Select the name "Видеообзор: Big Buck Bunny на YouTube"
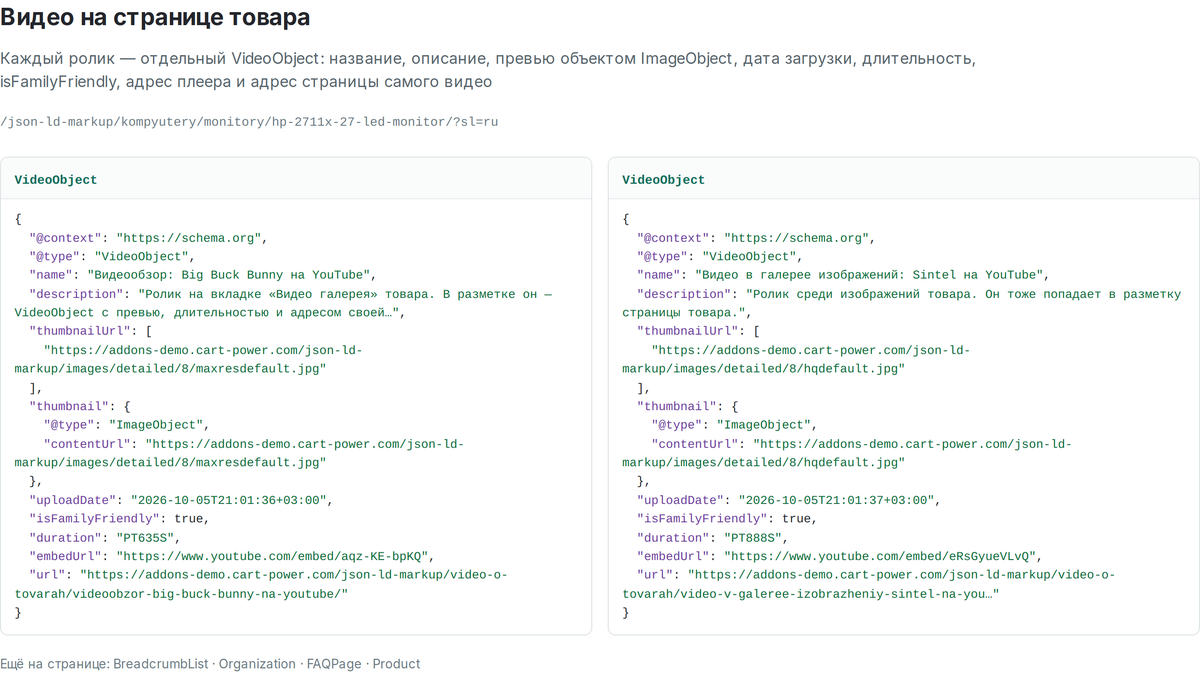The width and height of the screenshot is (1200, 680). tap(230, 275)
